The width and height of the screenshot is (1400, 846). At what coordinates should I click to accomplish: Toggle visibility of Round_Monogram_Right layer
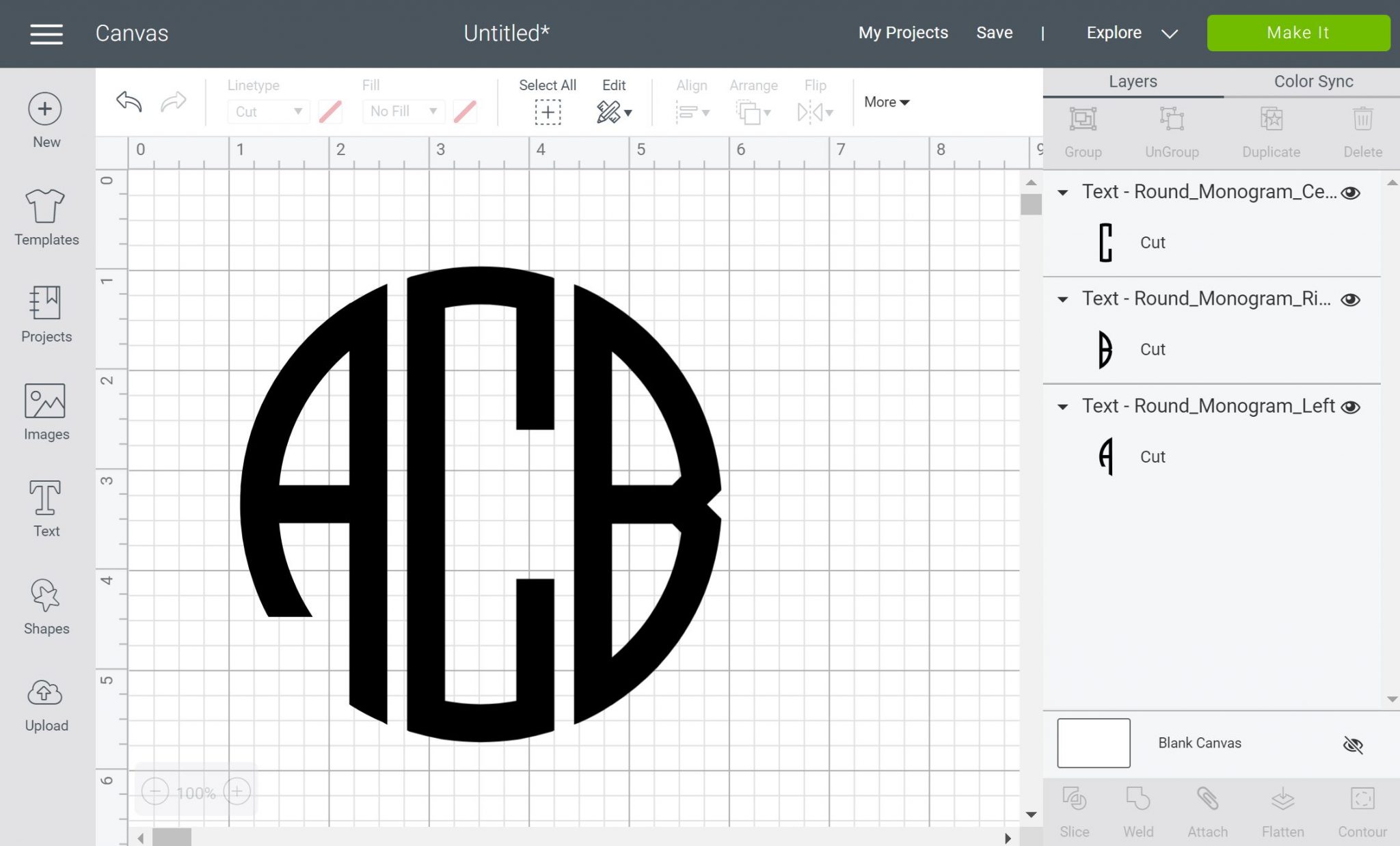tap(1351, 299)
